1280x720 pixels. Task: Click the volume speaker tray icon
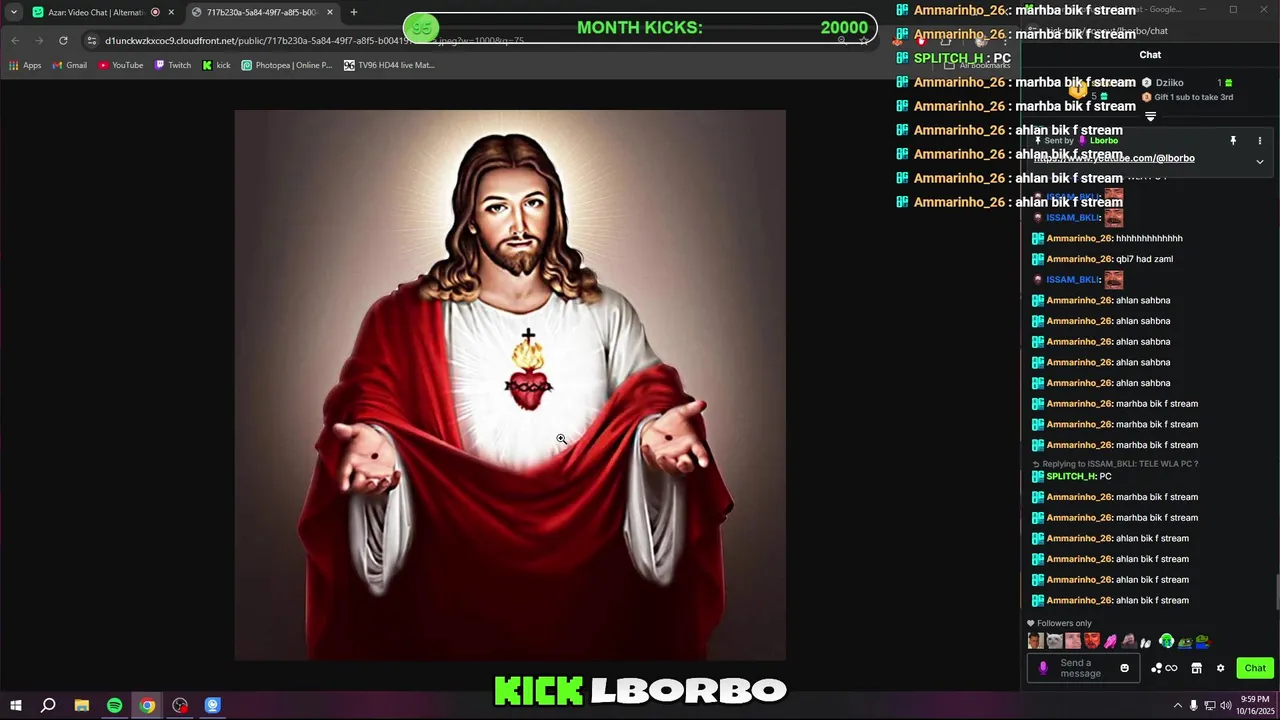click(1227, 706)
